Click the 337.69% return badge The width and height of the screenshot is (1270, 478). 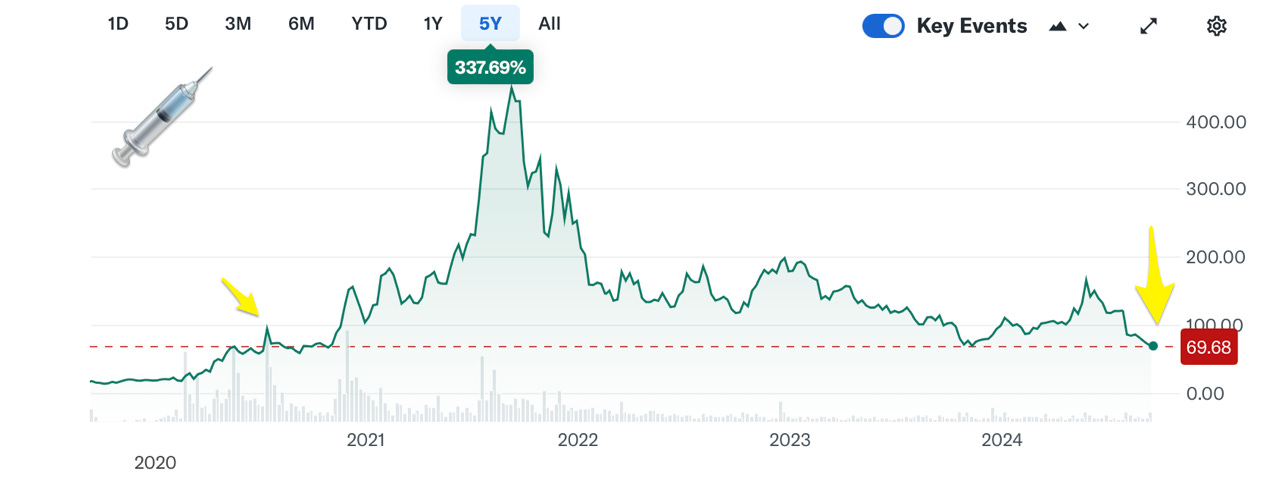(x=490, y=68)
